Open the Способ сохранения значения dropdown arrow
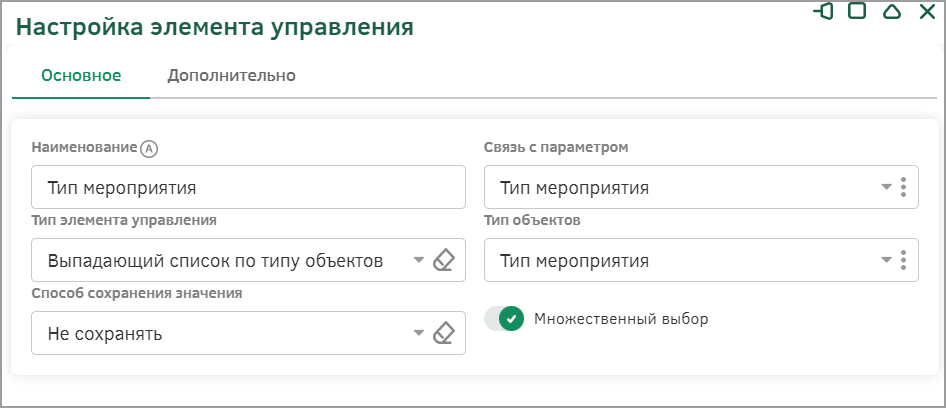 419,333
